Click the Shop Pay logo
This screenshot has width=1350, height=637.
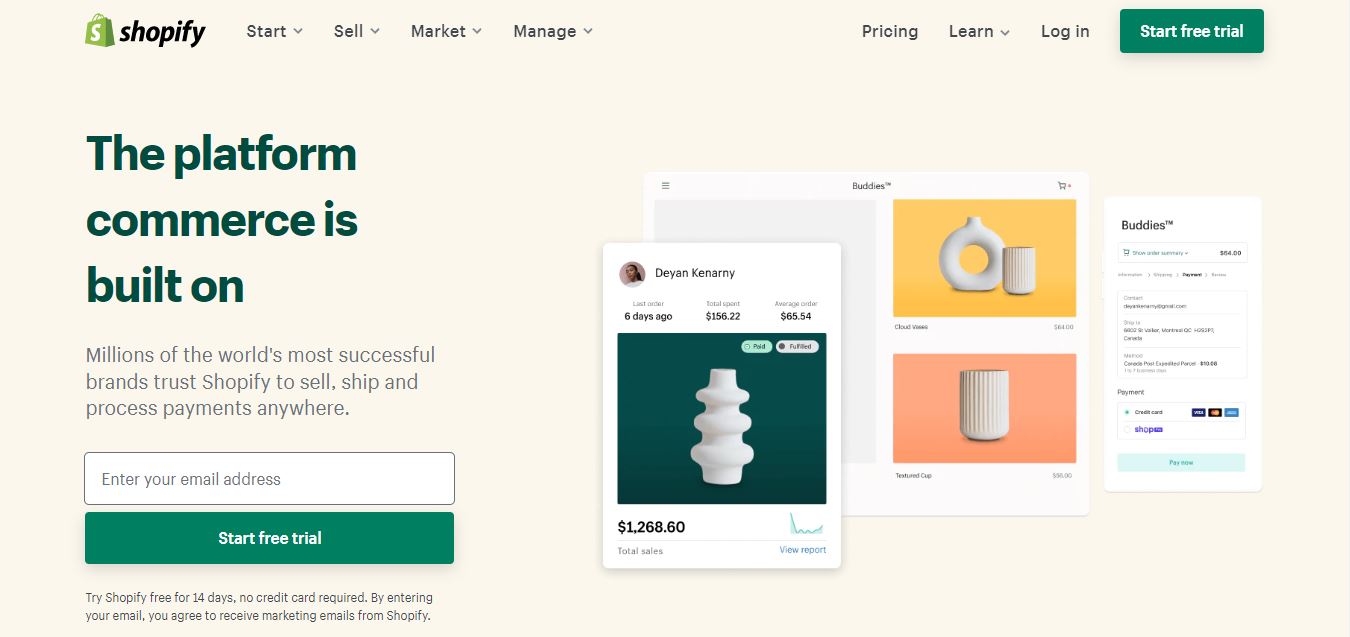(1149, 429)
